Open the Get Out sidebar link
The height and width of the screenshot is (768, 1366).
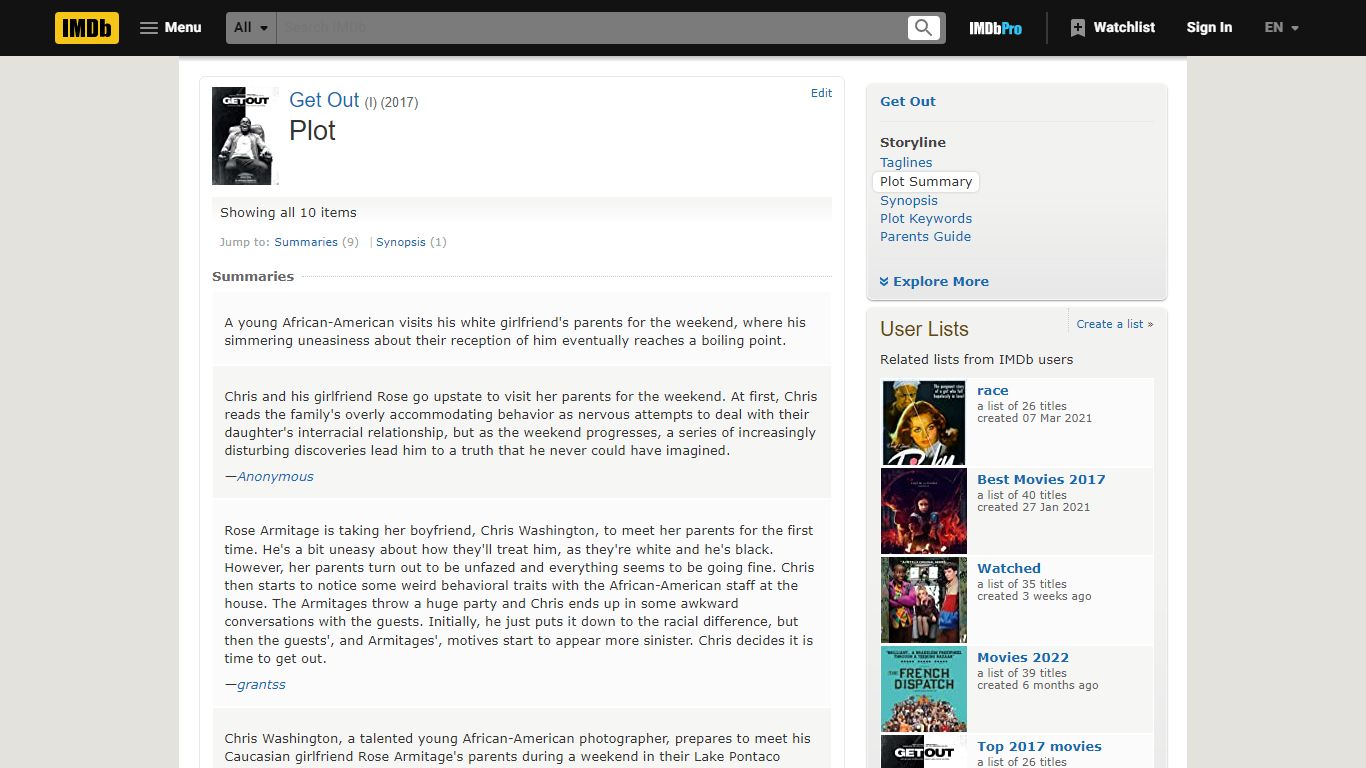click(908, 101)
